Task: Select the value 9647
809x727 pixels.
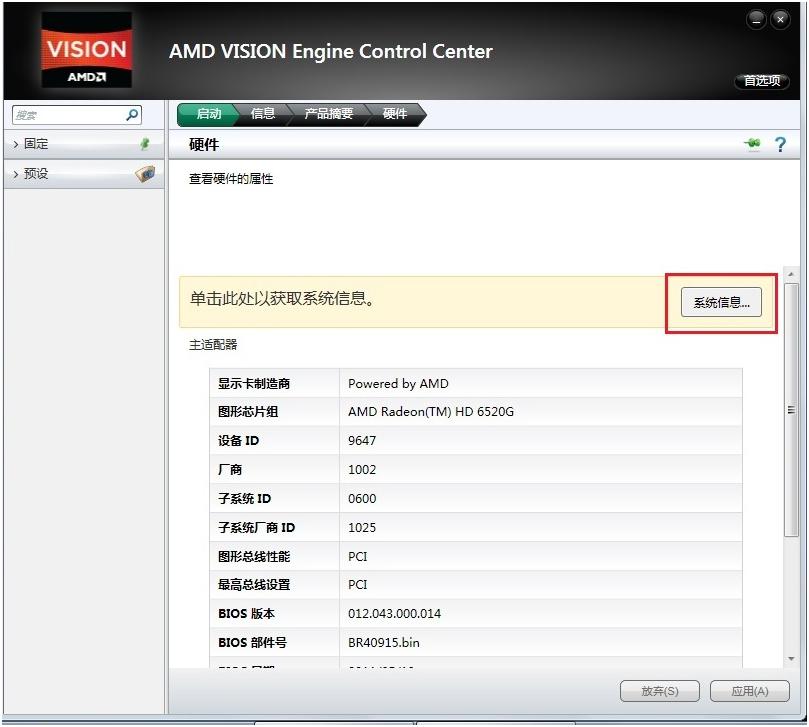Action: (362, 441)
